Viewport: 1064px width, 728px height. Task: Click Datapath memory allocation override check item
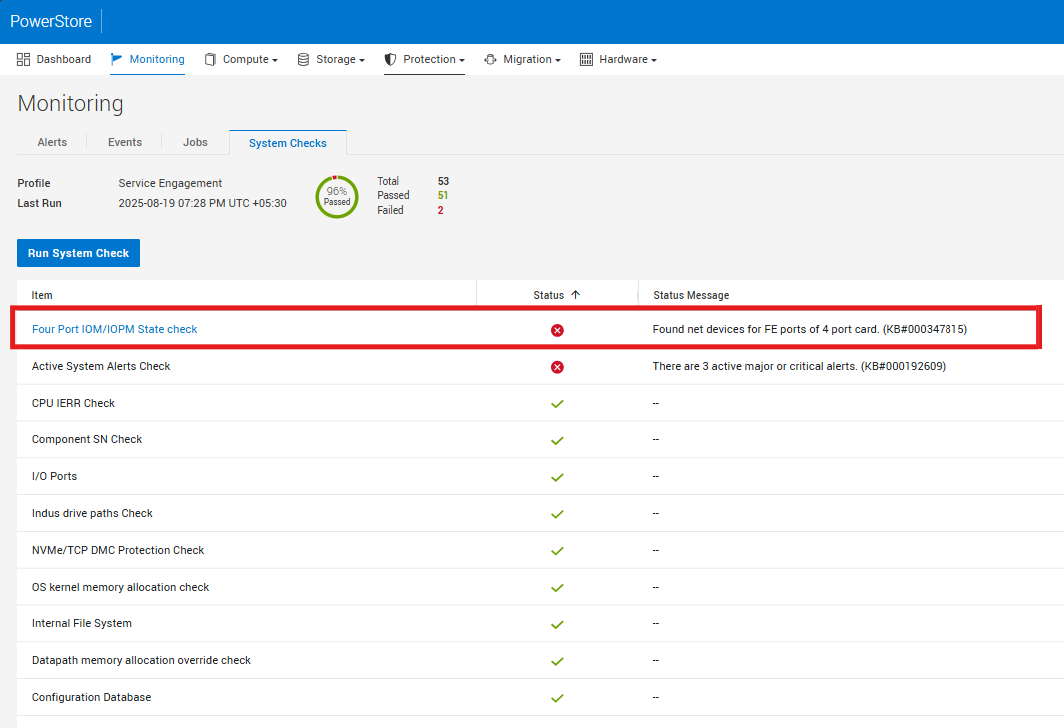coord(141,660)
